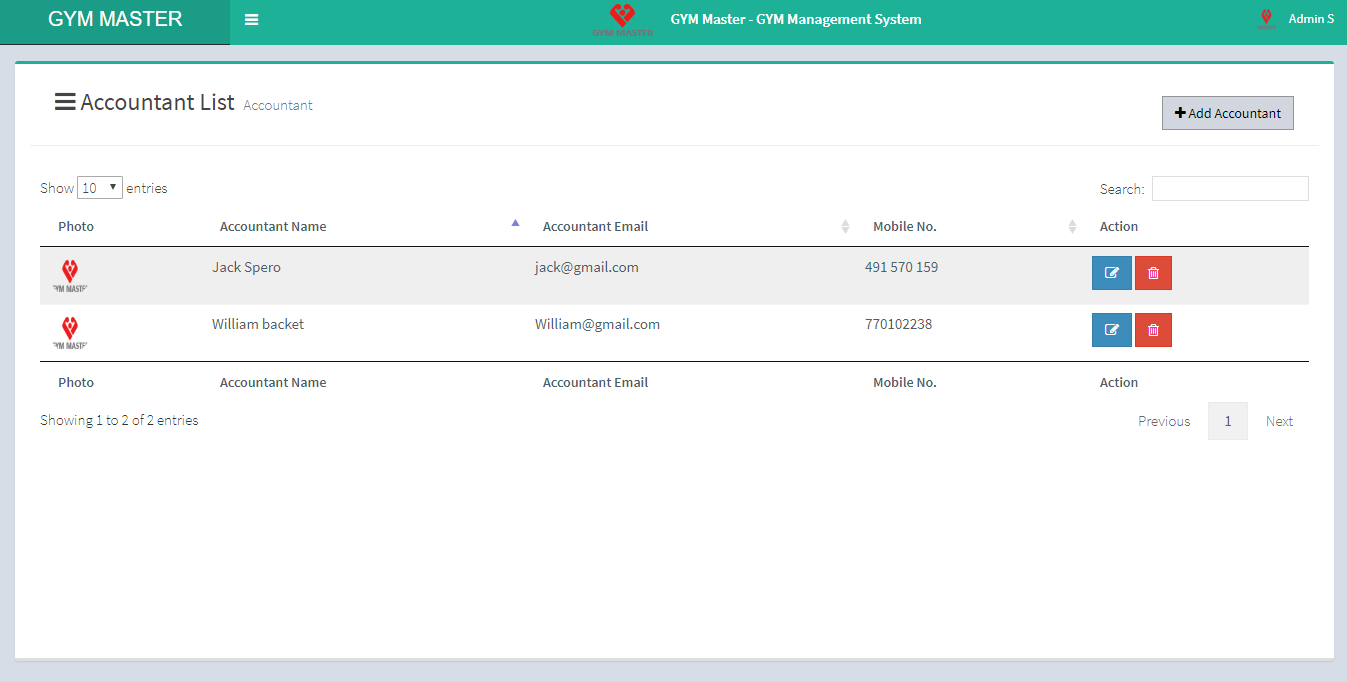This screenshot has width=1347, height=682.
Task: Edit Jack Spero's accountant record
Action: 1111,273
